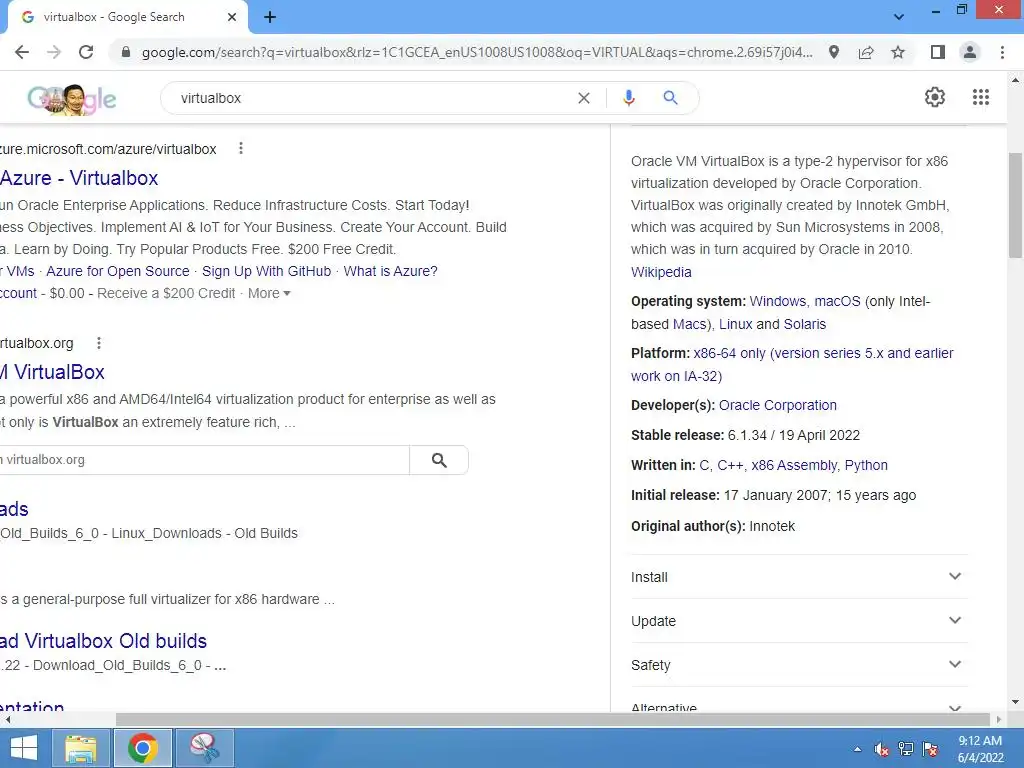
Task: Select the Stable release 6.1.34 text
Action: [745, 435]
